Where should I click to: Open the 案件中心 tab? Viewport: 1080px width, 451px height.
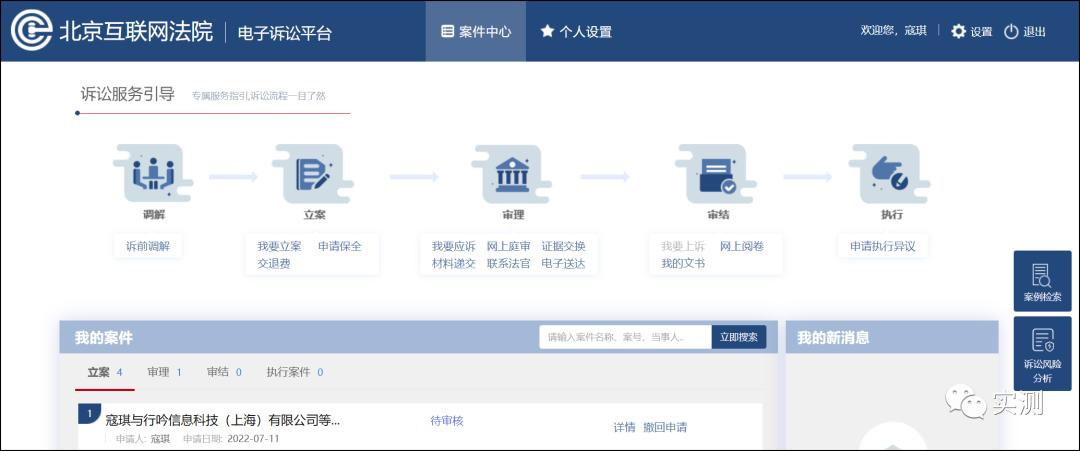[x=476, y=31]
